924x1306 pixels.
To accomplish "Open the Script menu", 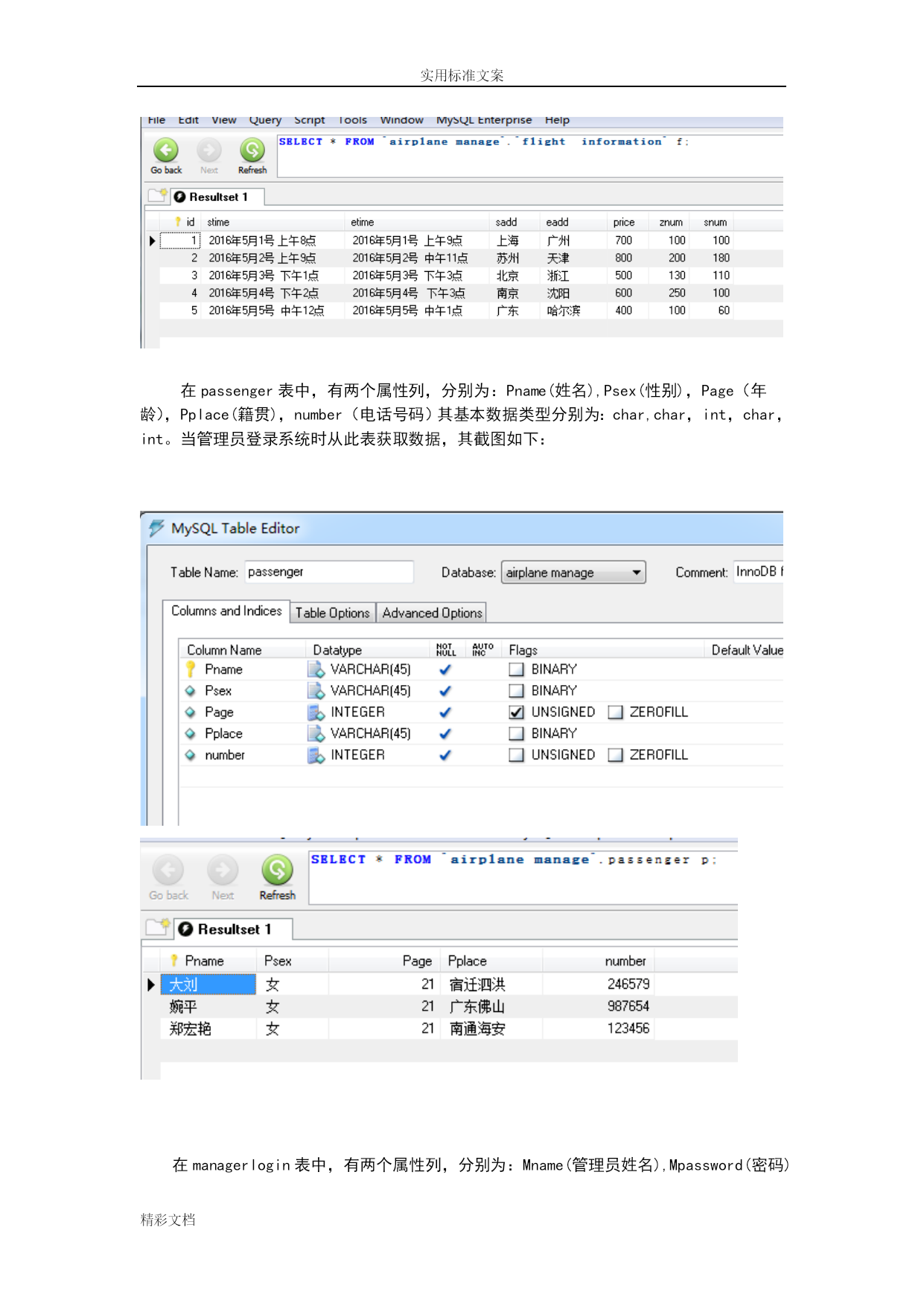I will [x=309, y=120].
